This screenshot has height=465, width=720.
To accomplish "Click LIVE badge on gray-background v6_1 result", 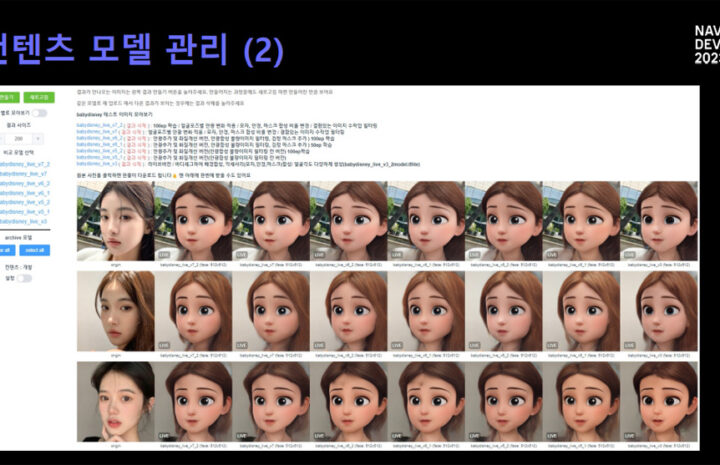I will coord(397,435).
